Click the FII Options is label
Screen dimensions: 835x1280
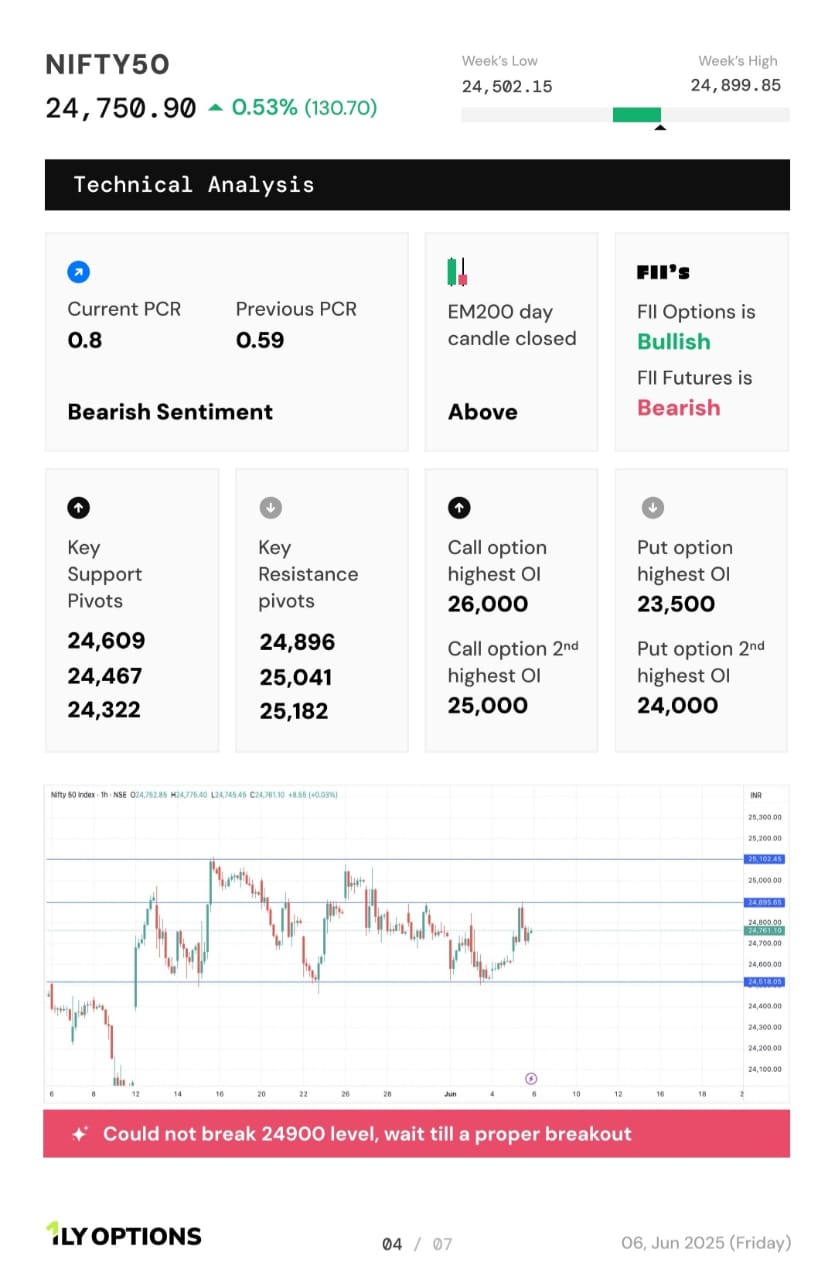point(696,312)
